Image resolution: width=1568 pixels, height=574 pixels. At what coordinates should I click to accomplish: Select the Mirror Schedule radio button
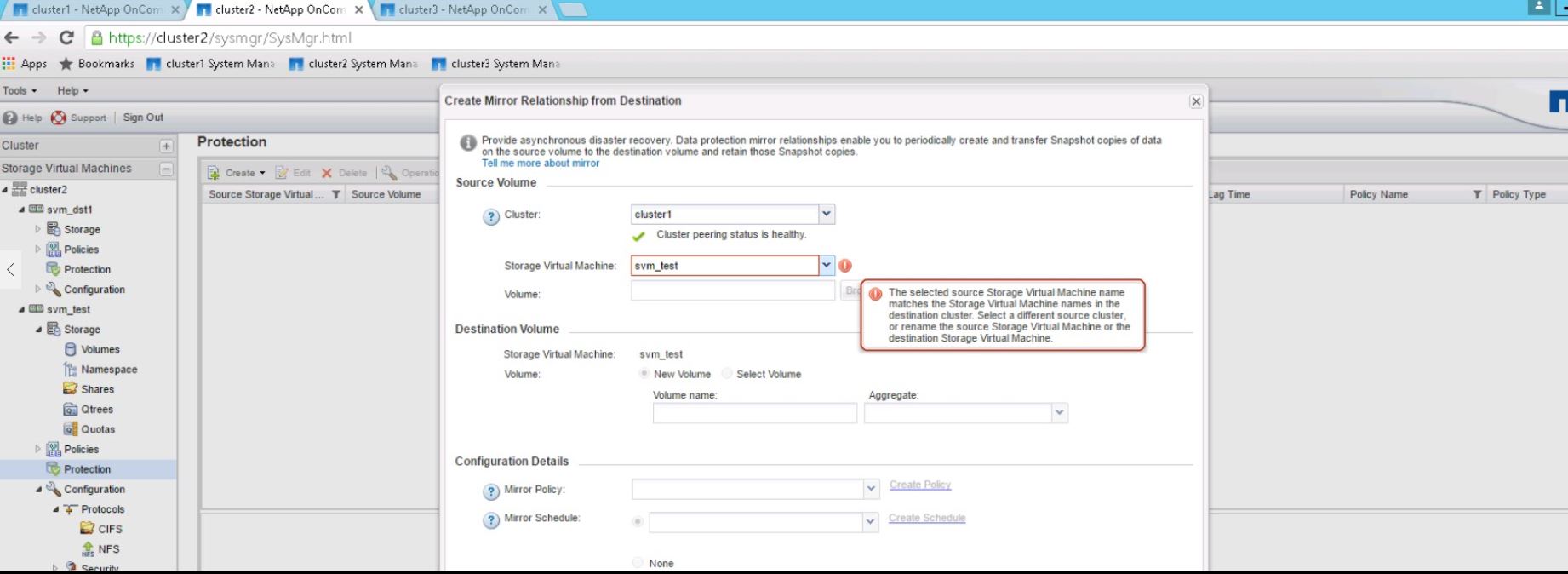point(638,521)
